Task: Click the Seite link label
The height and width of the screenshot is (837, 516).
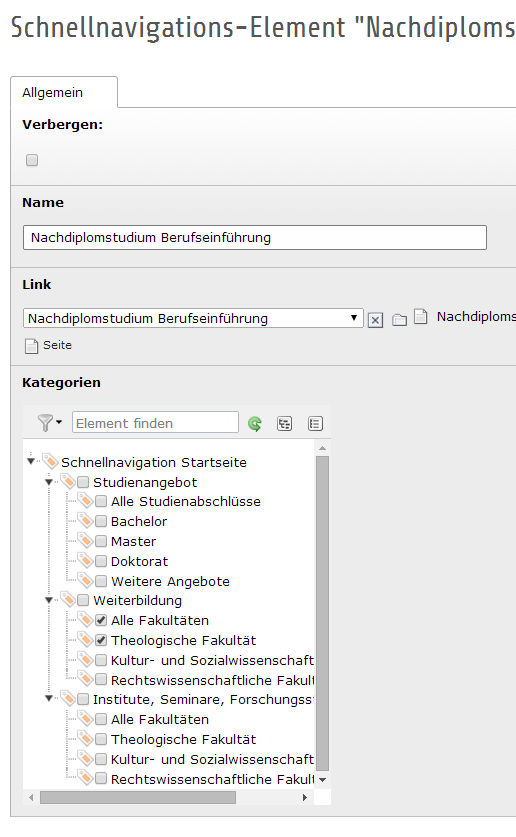Action: (58, 345)
